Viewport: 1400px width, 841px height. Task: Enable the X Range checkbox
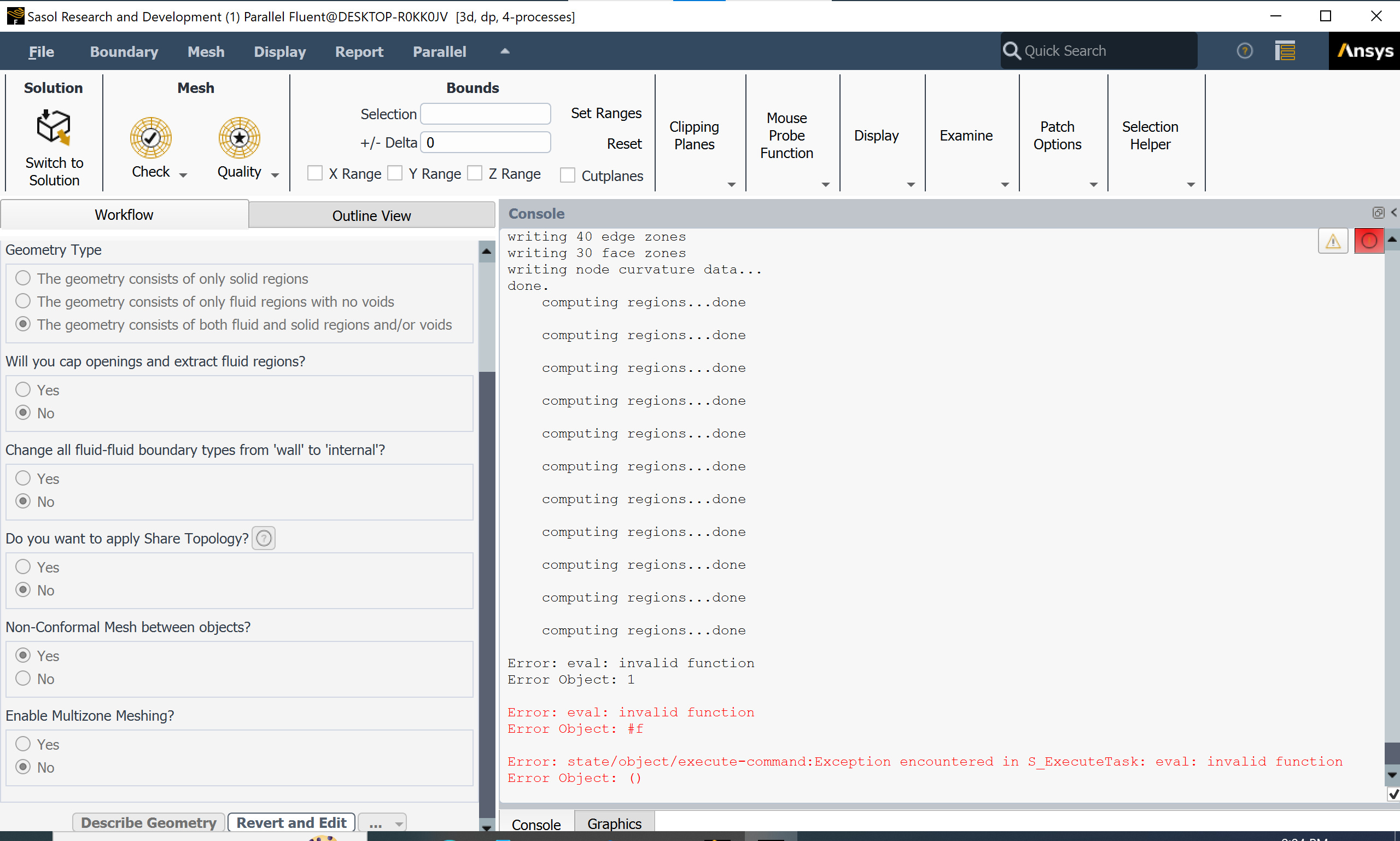click(x=314, y=173)
